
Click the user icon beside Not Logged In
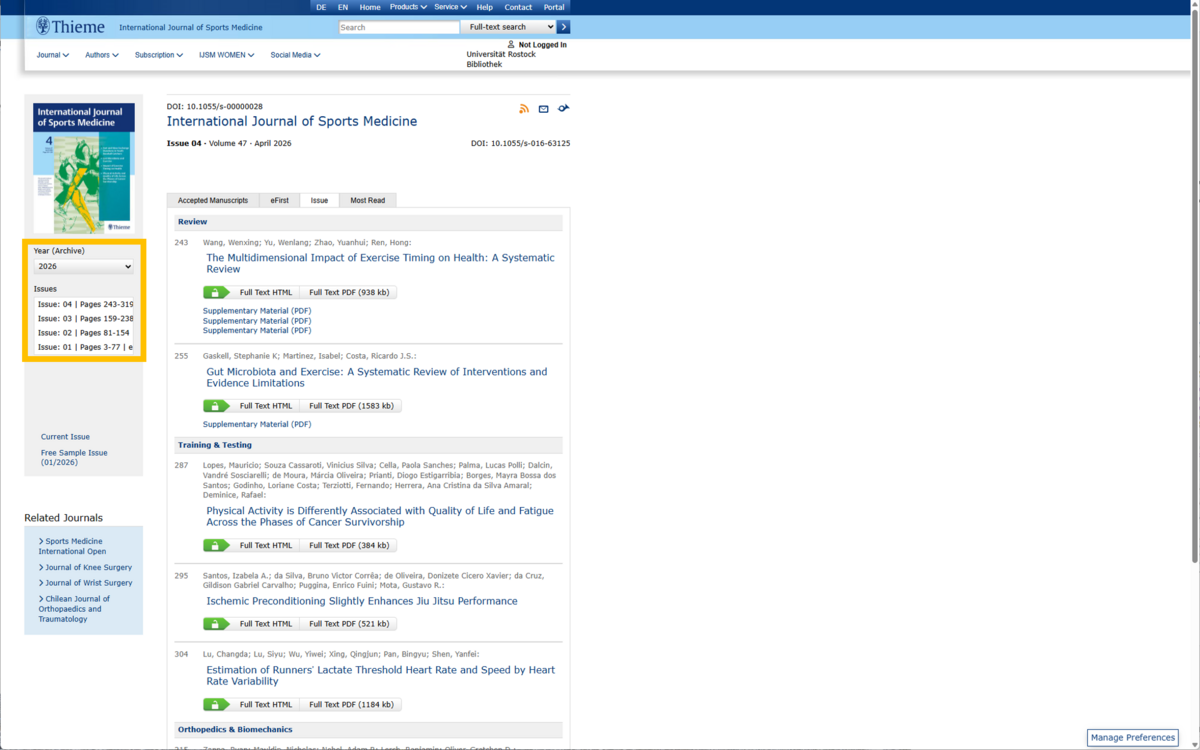[x=511, y=45]
